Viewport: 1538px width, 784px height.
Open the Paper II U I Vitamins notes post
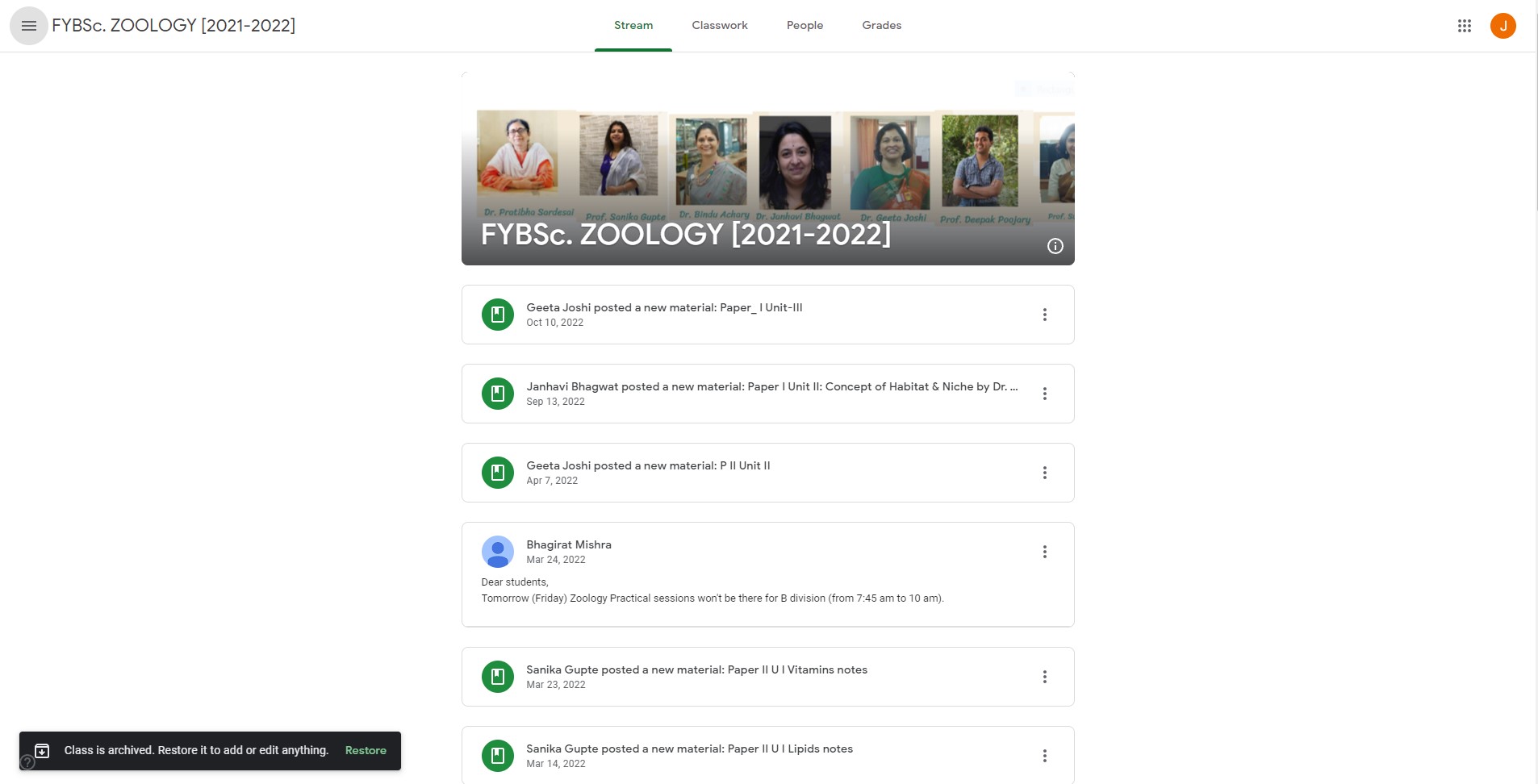coord(696,669)
